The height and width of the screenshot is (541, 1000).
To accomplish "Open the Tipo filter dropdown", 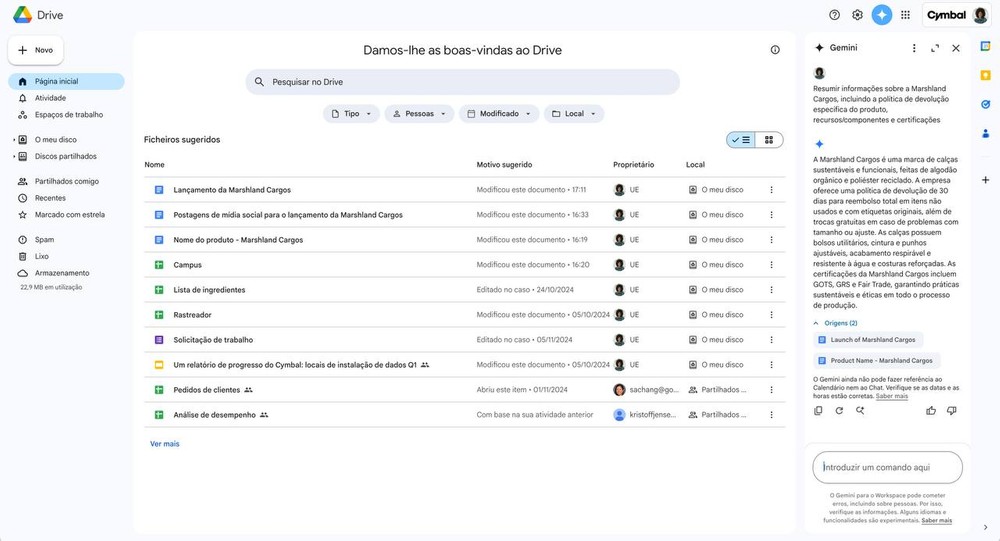I will (x=351, y=114).
